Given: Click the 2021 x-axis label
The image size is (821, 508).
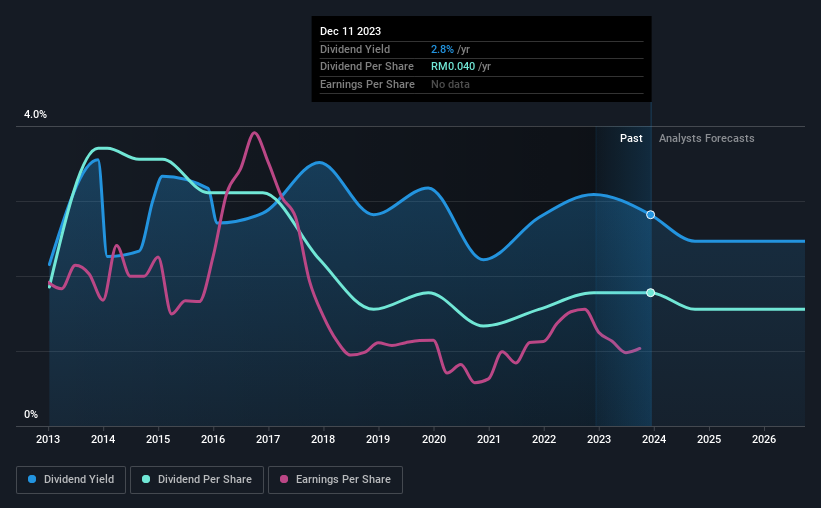Looking at the screenshot, I should tap(489, 439).
